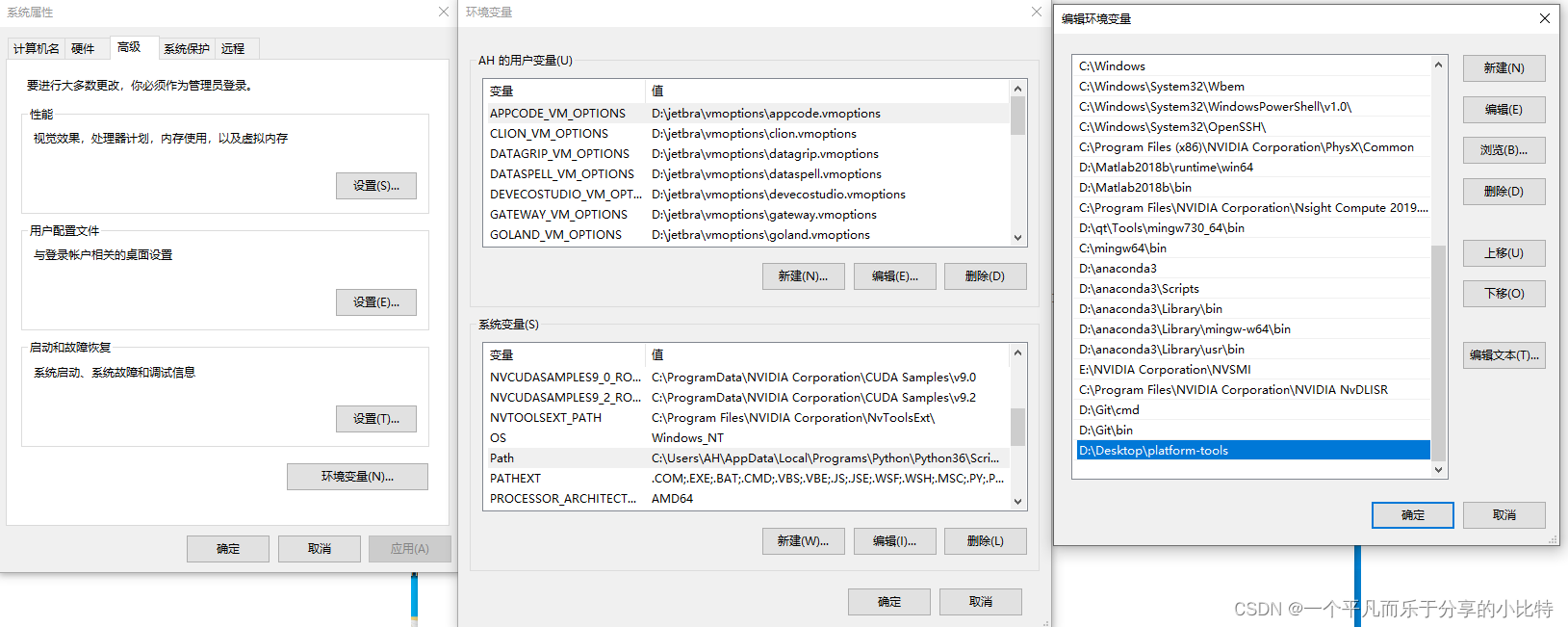Viewport: 1568px width, 627px height.
Task: Click 新建(N) in 编辑环境变量 dialog
Action: pyautogui.click(x=1504, y=68)
